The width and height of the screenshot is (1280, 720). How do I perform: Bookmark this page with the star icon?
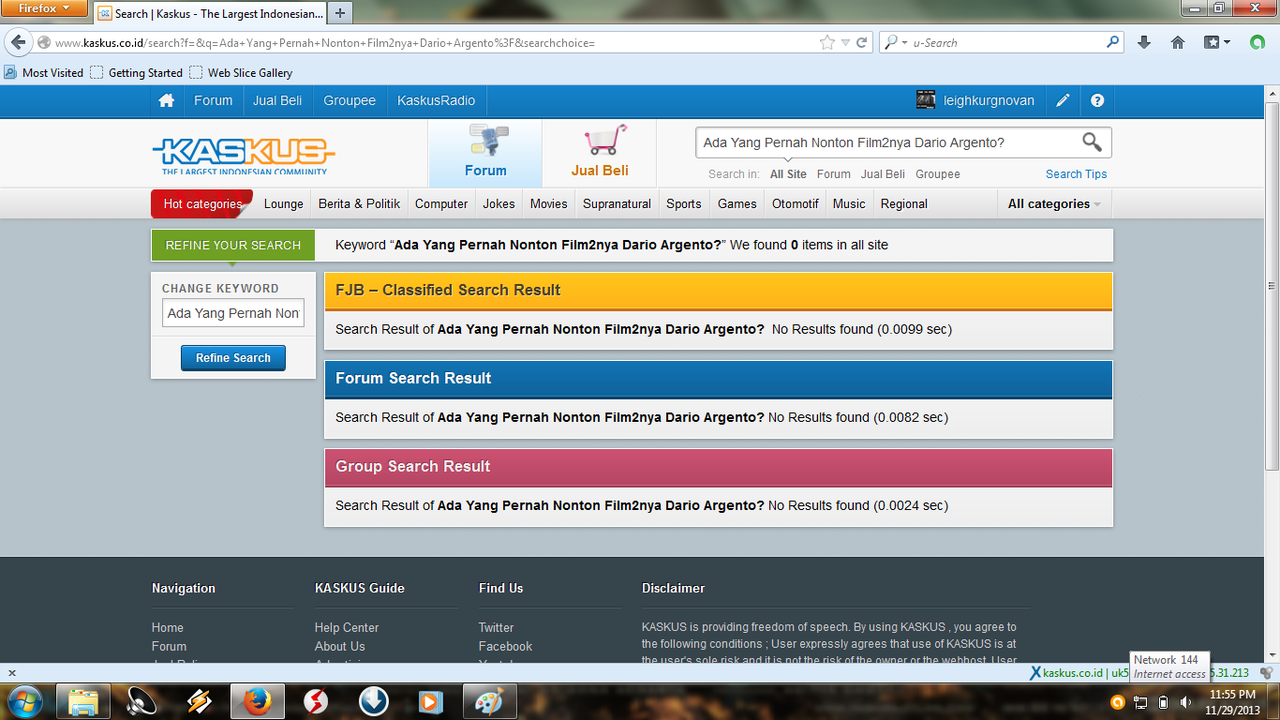[827, 43]
